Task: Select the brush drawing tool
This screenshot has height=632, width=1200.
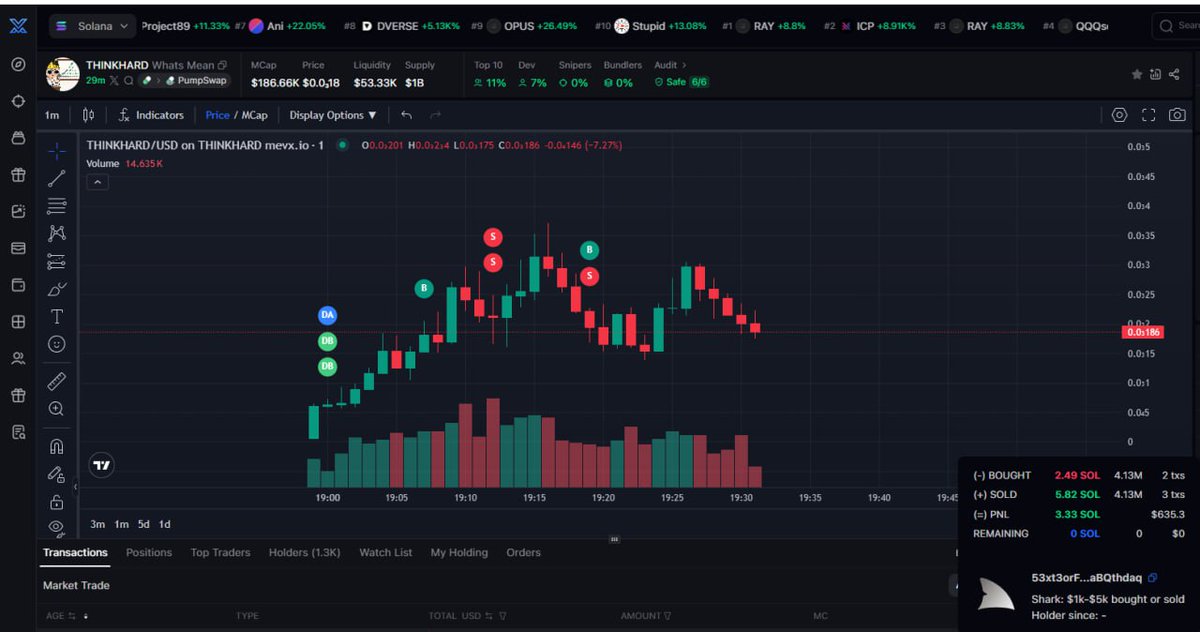Action: tap(57, 289)
